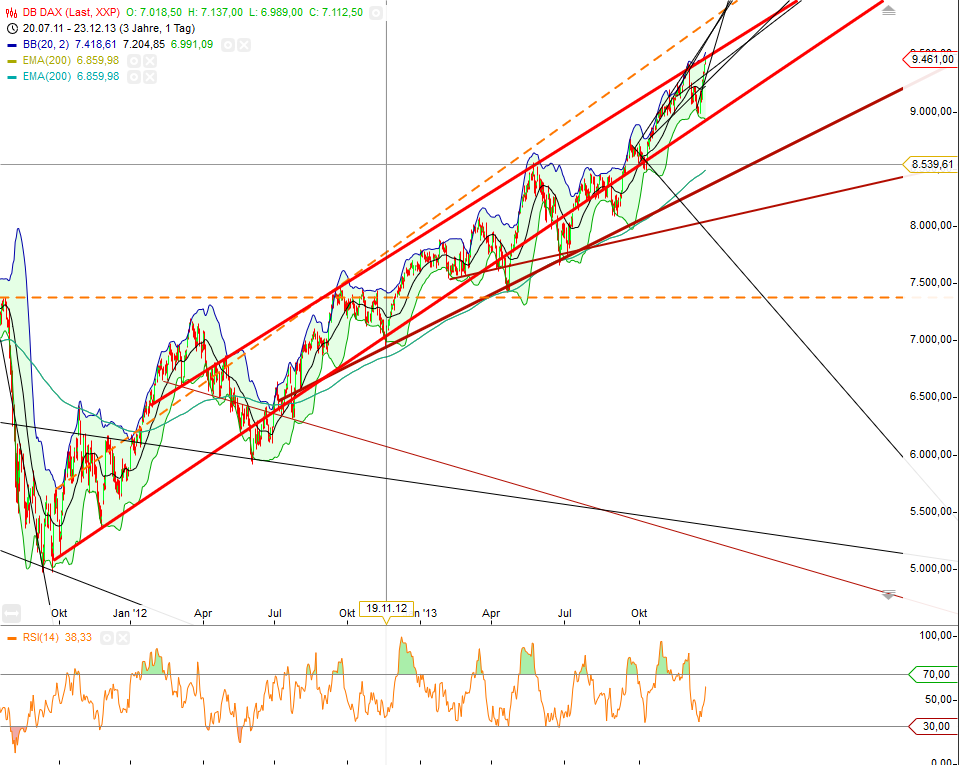Viewport: 959px width, 765px height.
Task: Select the 9.461,00 price marker
Action: click(930, 59)
